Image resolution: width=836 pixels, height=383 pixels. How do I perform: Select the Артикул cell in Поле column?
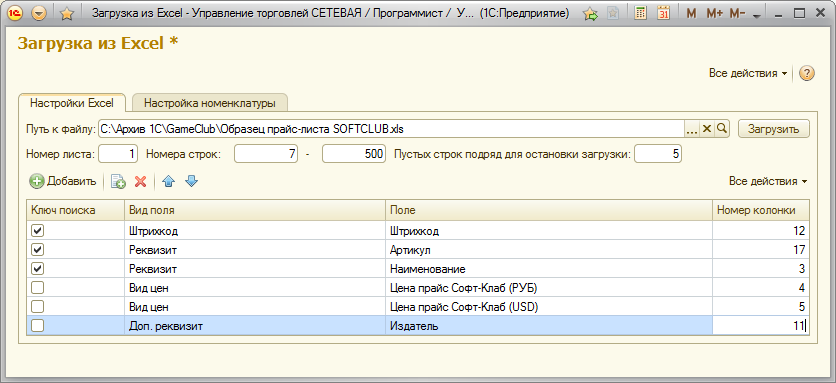click(x=549, y=250)
